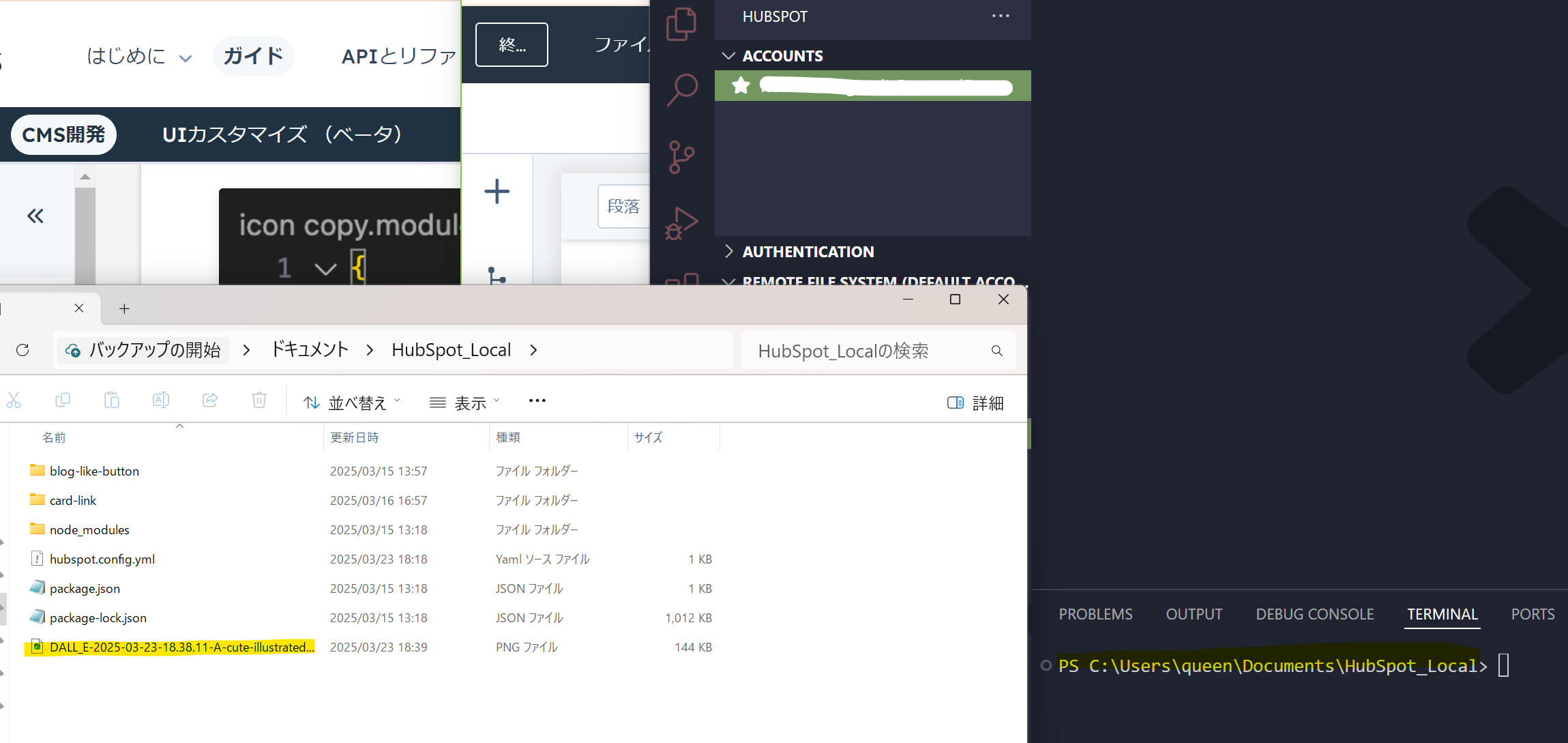Image resolution: width=1568 pixels, height=743 pixels.
Task: Unstar the default HubSpot account
Action: point(741,86)
